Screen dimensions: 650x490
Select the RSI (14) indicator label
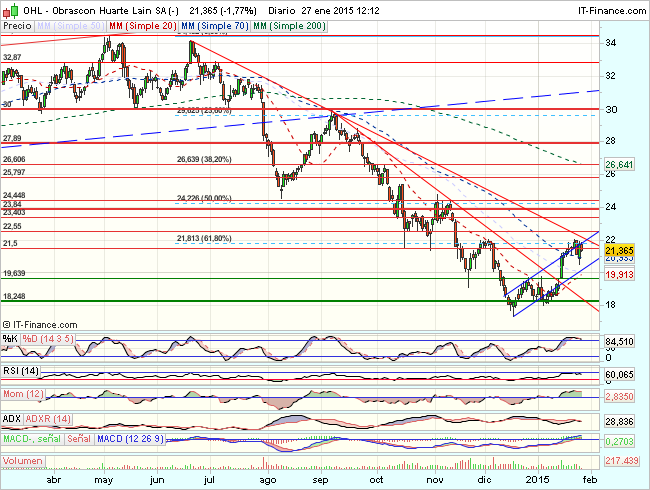click(x=21, y=372)
